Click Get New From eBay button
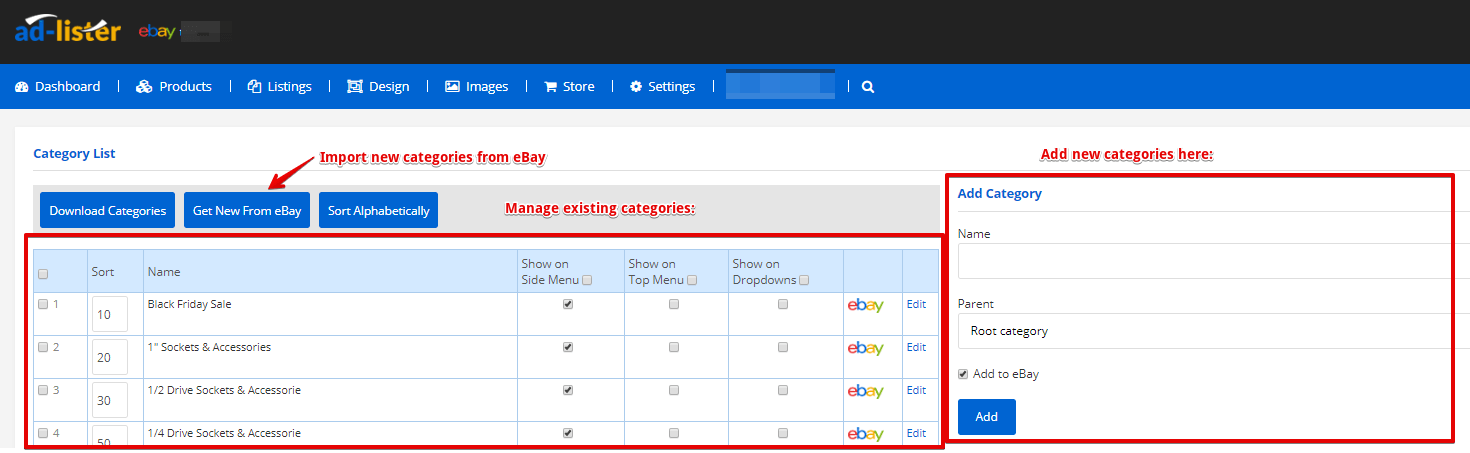The width and height of the screenshot is (1470, 453). click(x=247, y=210)
